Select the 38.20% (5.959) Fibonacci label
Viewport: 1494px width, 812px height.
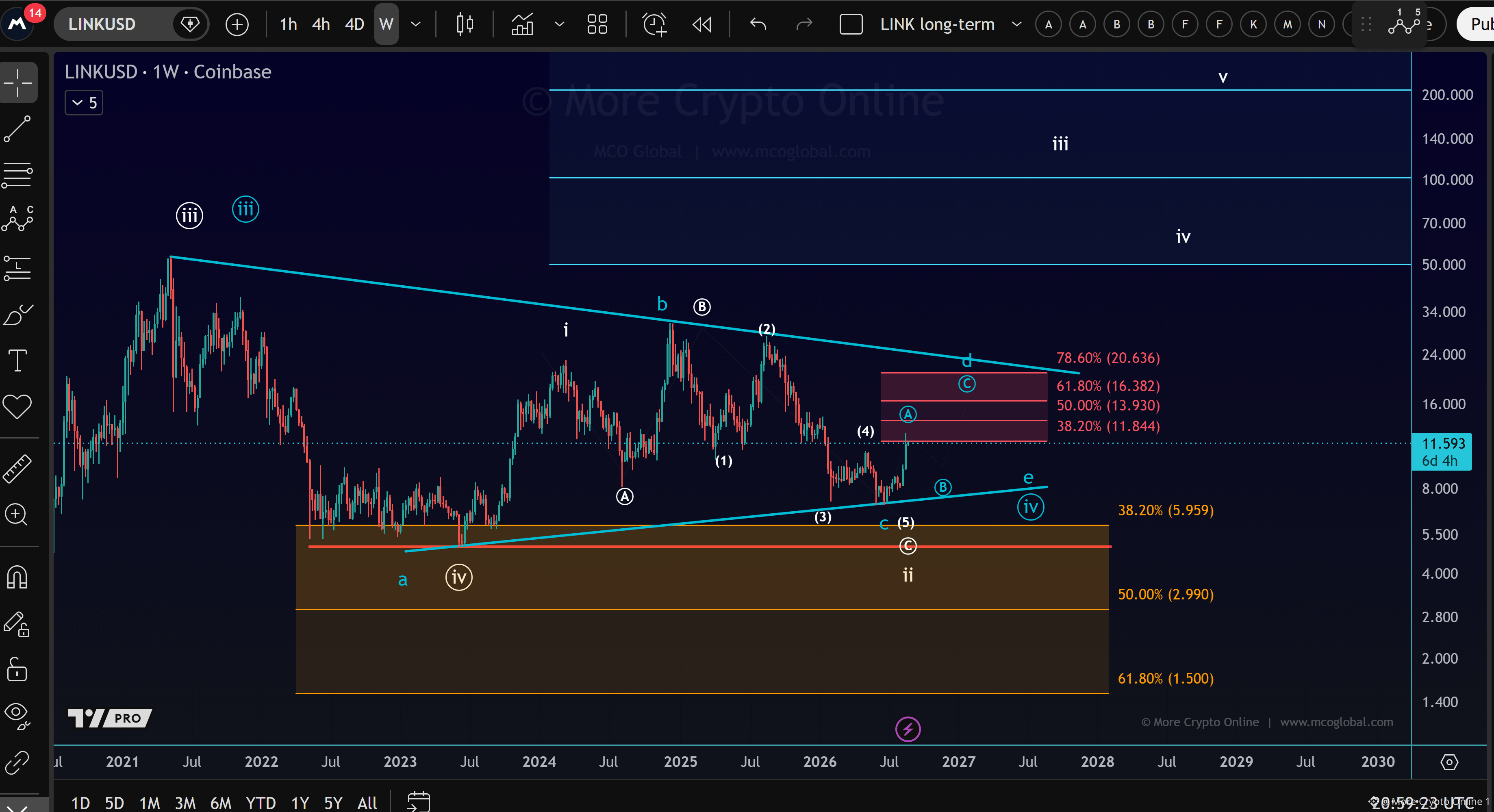pos(1166,510)
